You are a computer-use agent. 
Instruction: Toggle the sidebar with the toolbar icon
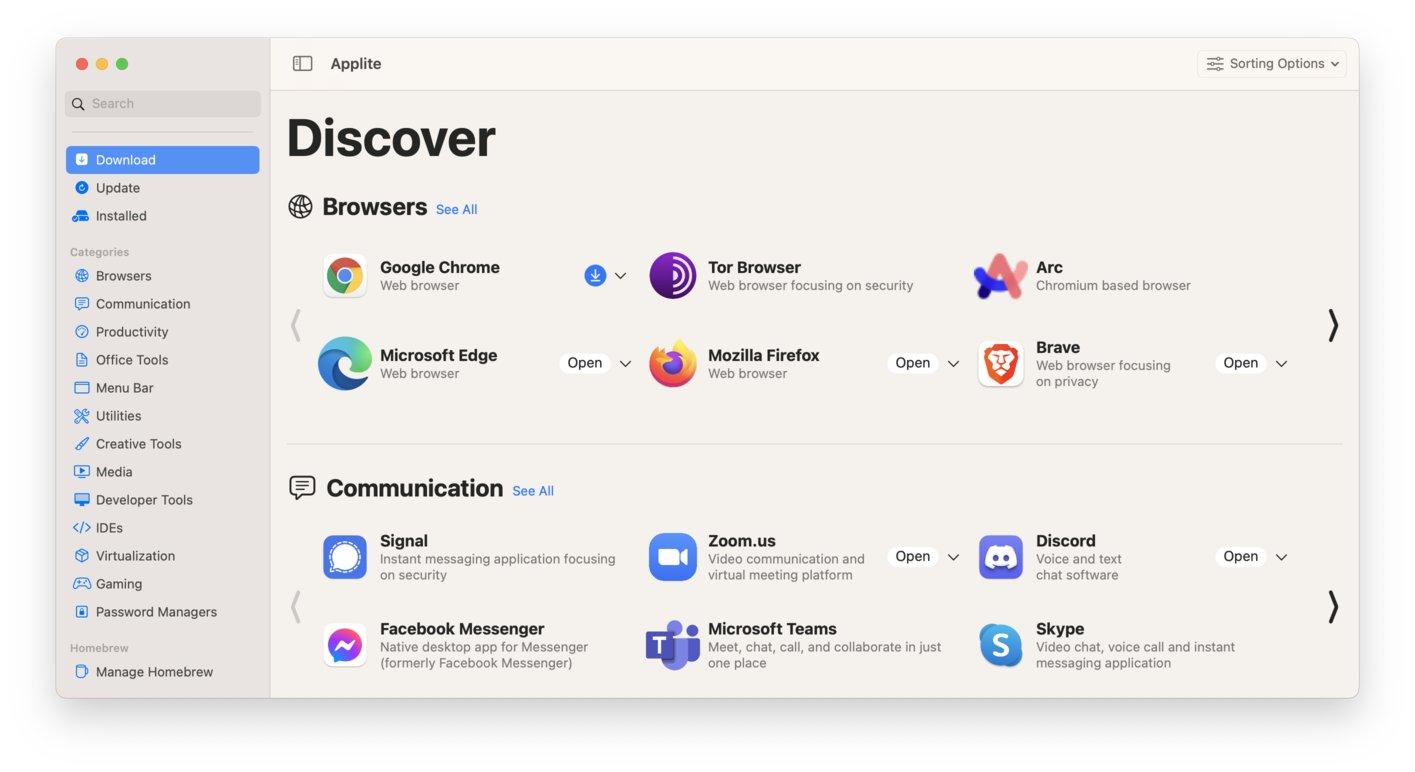point(302,63)
